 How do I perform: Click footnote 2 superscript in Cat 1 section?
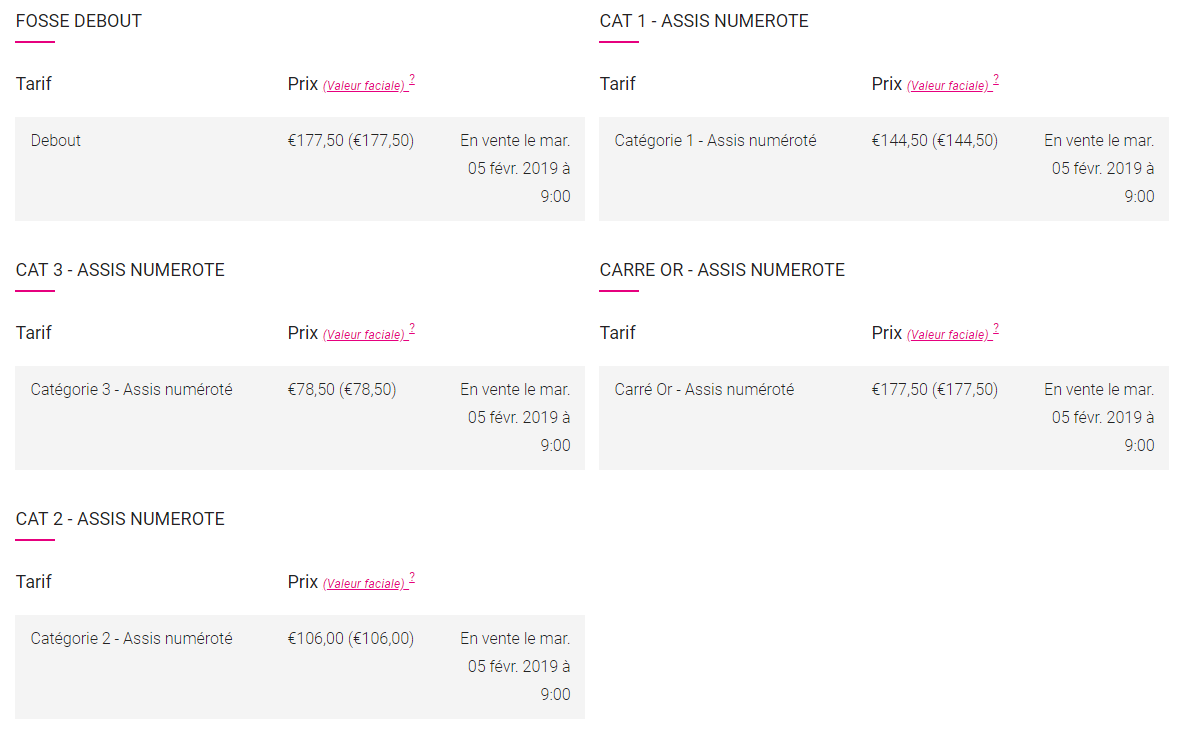click(x=996, y=80)
